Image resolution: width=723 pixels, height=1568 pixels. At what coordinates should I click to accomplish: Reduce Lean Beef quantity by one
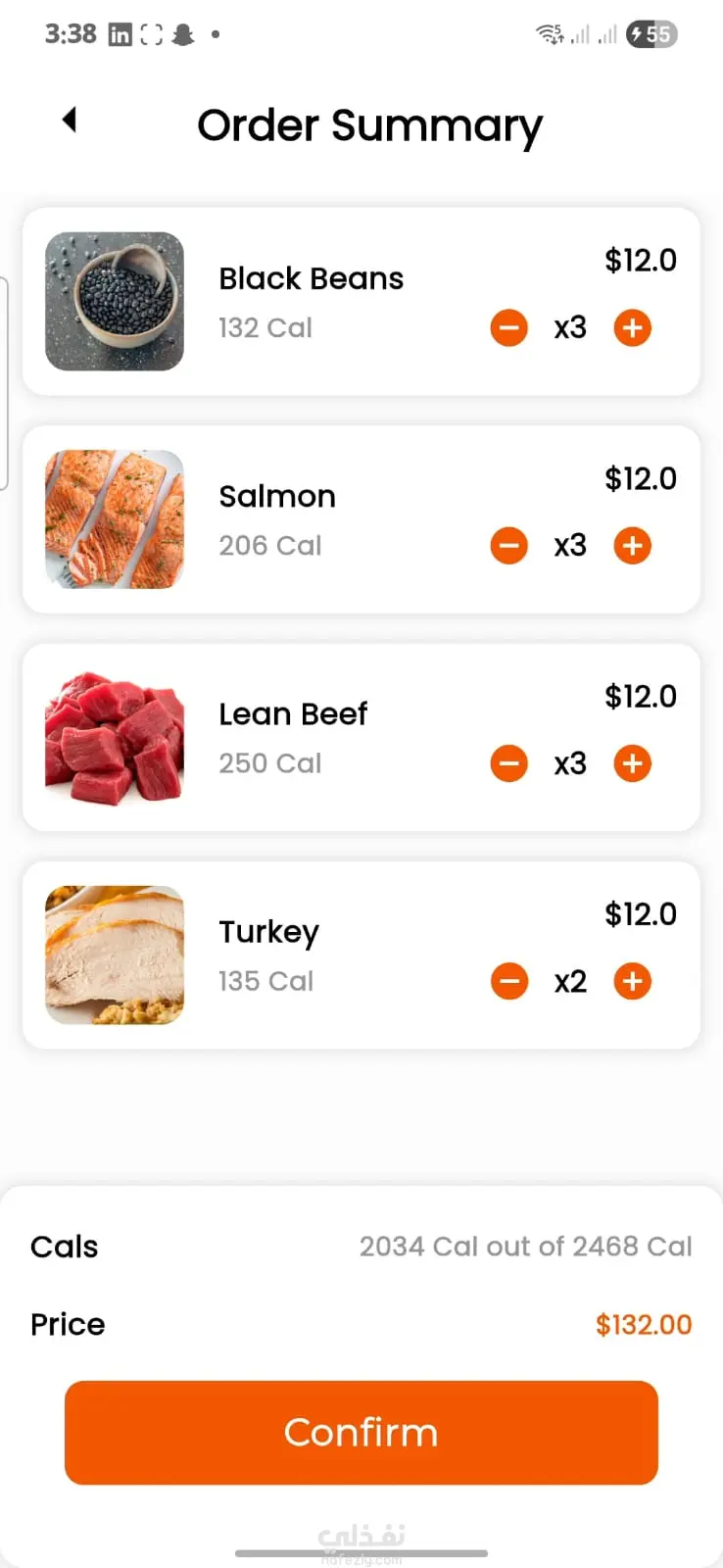(x=509, y=763)
